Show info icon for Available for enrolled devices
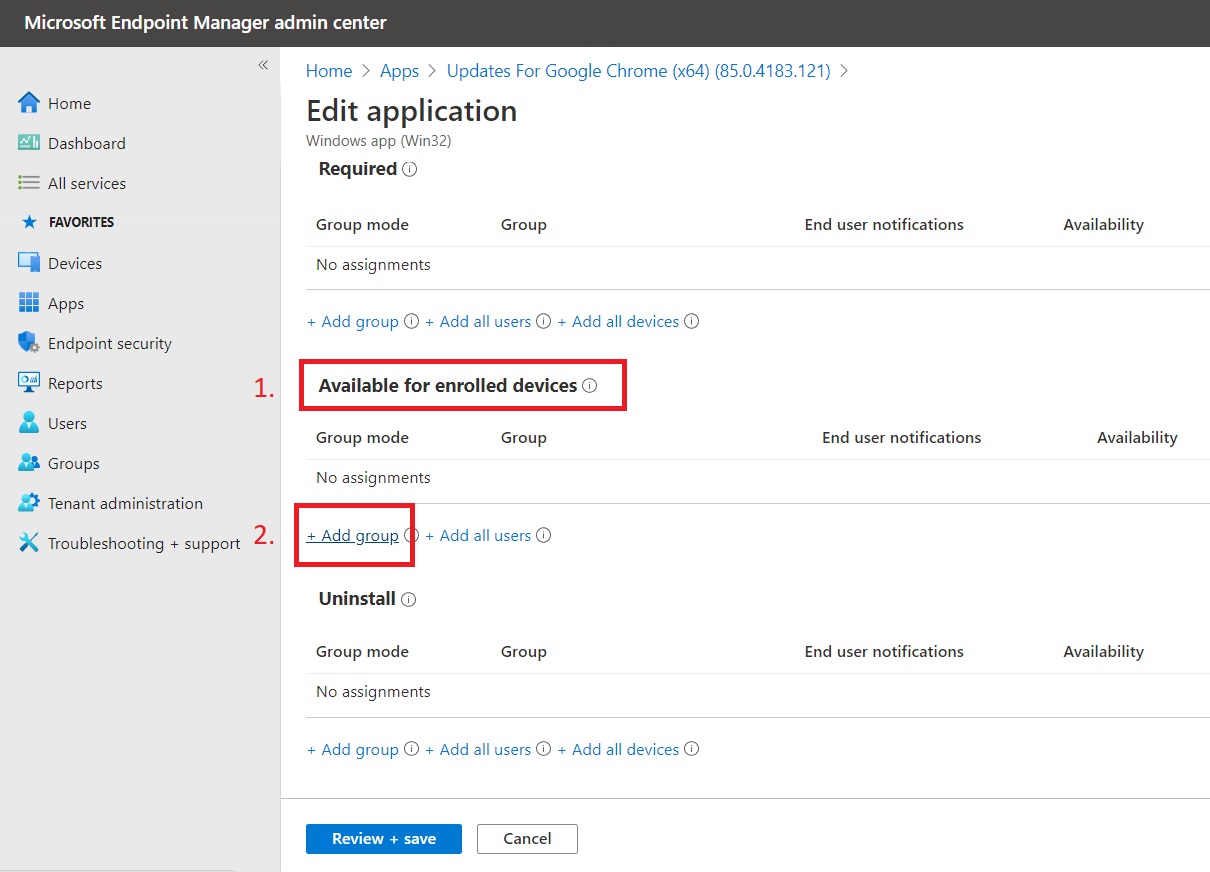Image resolution: width=1210 pixels, height=872 pixels. [590, 386]
